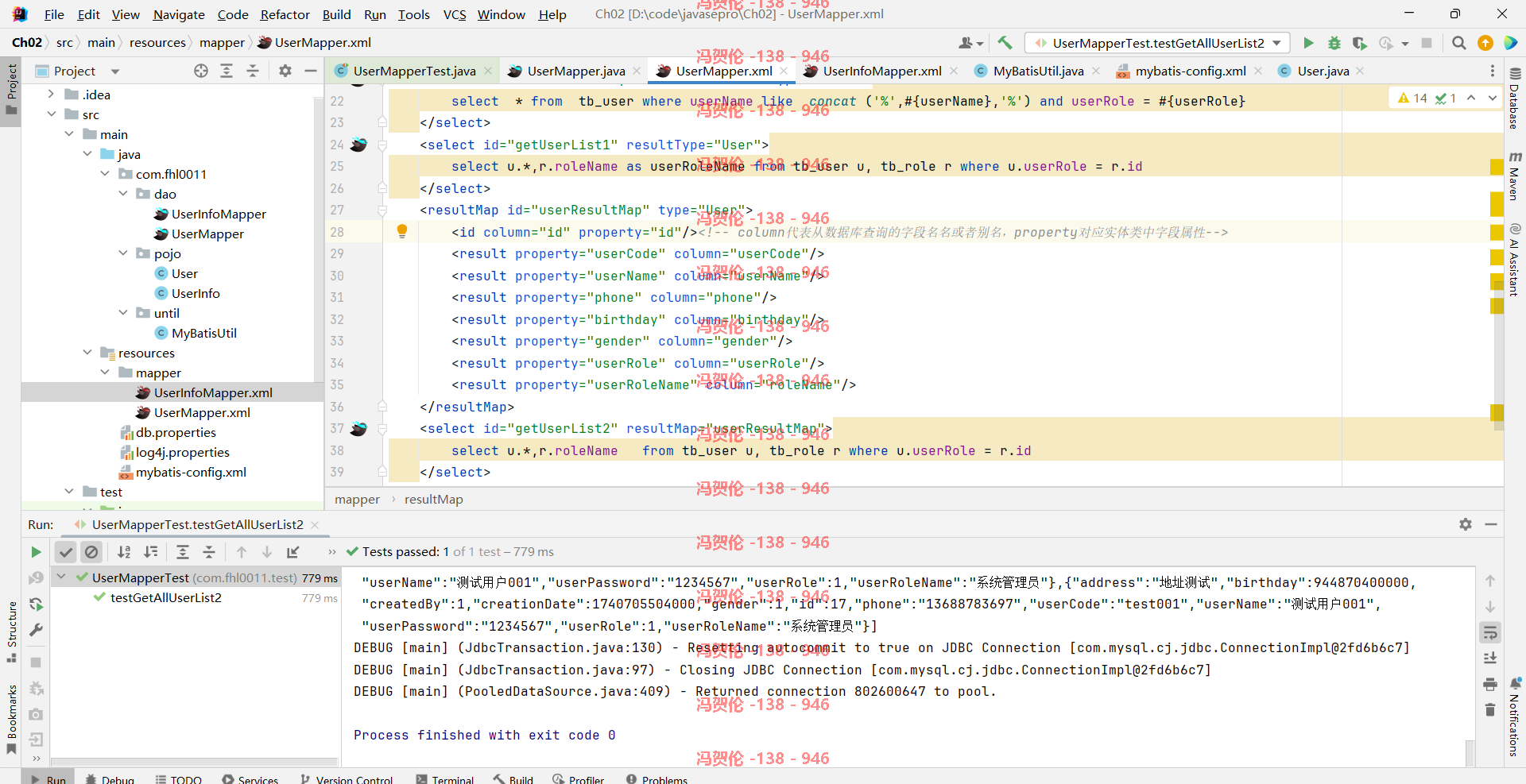The height and width of the screenshot is (784, 1526).
Task: Collapse the until package
Action: point(122,313)
